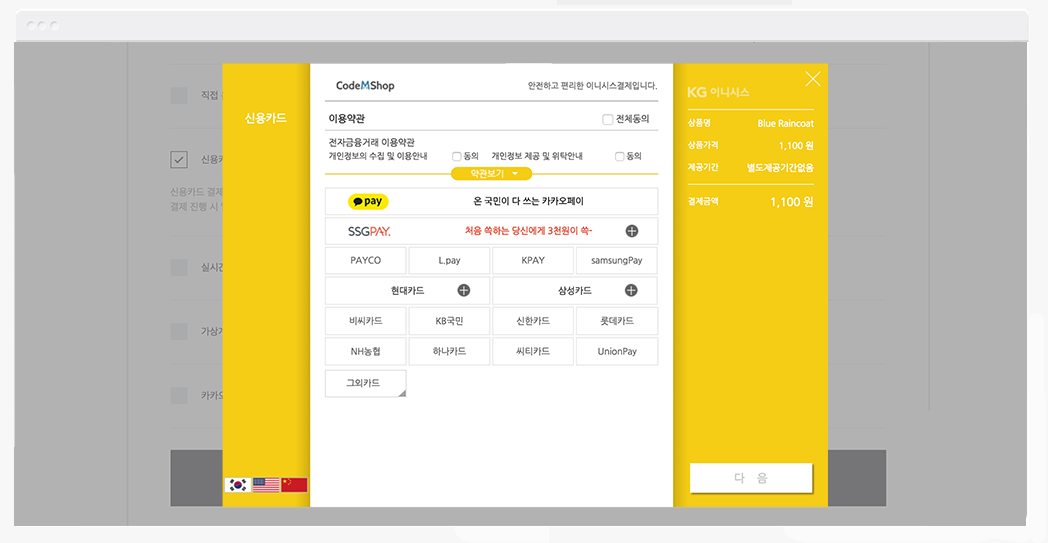Open the 그외카드 other cards dropdown

click(x=365, y=383)
